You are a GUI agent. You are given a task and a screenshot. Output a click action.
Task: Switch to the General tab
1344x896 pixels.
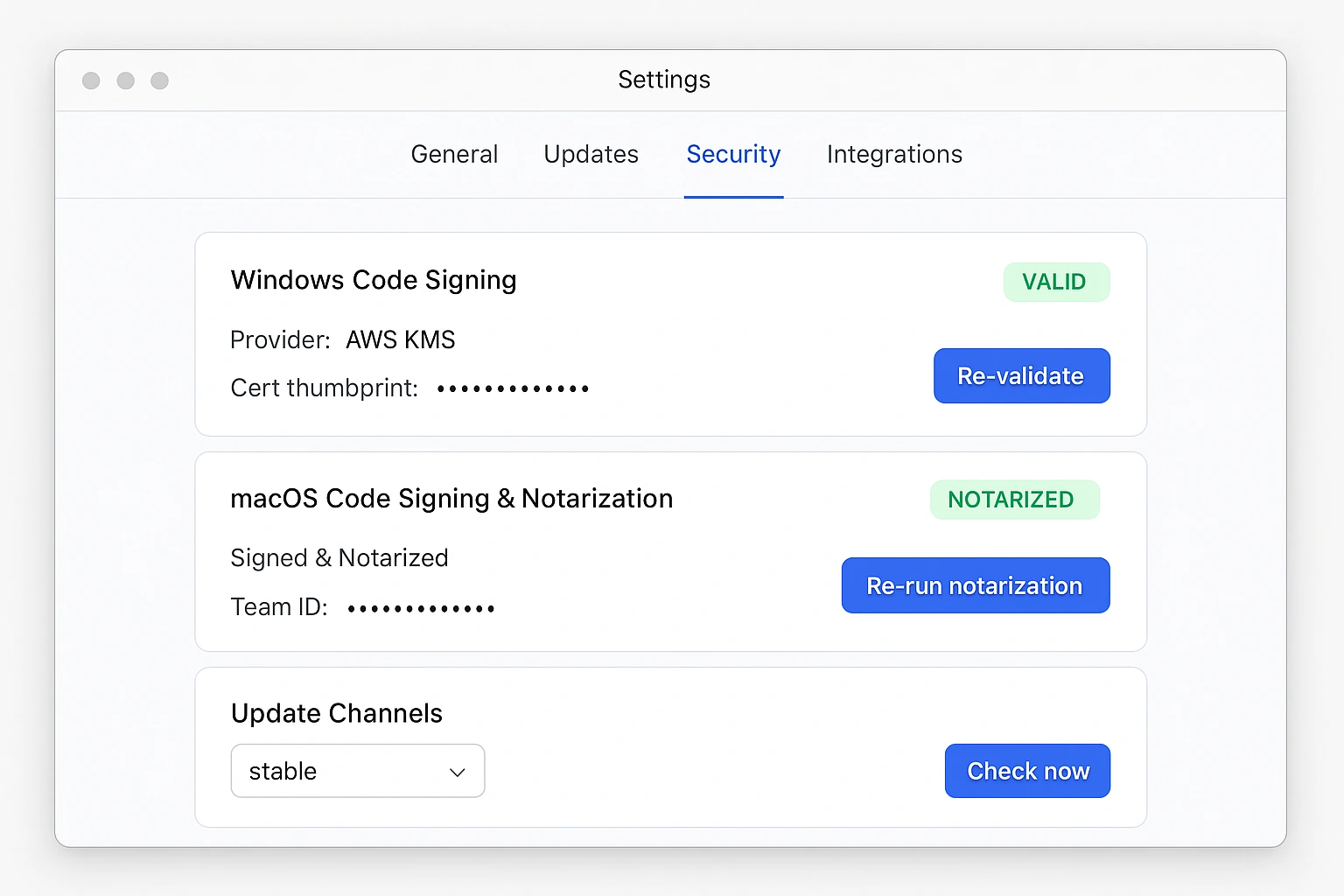(454, 155)
